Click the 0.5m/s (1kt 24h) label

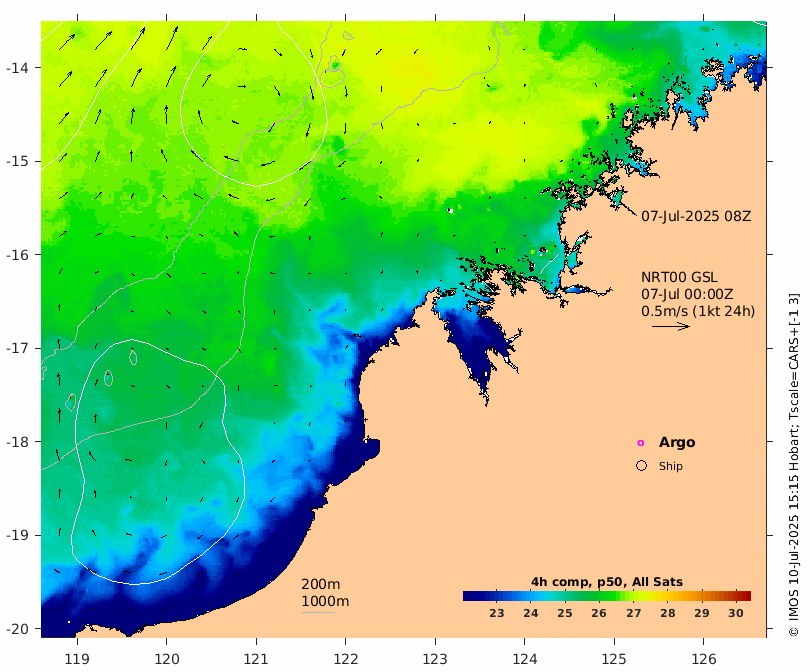698,311
